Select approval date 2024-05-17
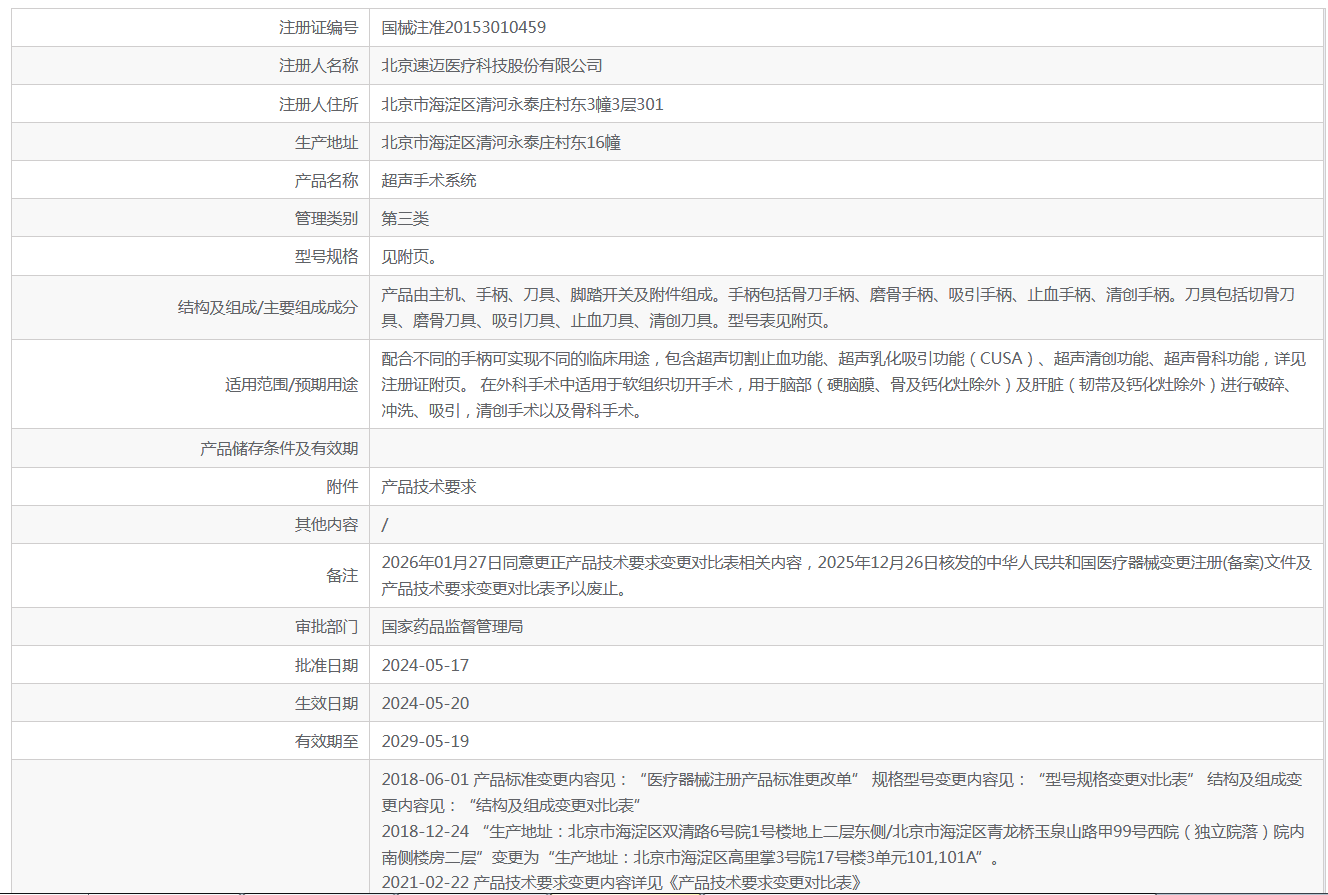This screenshot has width=1328, height=895. (x=425, y=664)
